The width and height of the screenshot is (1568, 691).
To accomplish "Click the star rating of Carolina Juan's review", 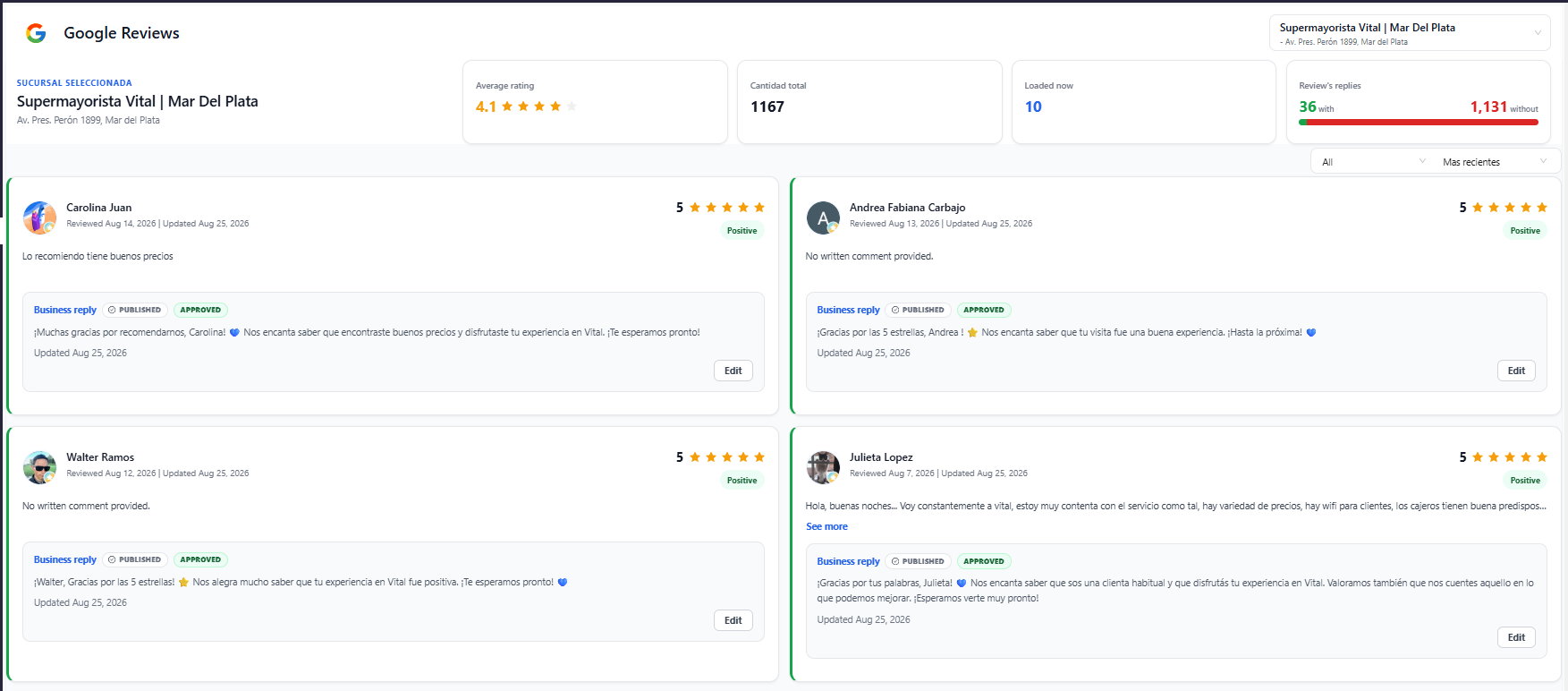I will (x=726, y=208).
